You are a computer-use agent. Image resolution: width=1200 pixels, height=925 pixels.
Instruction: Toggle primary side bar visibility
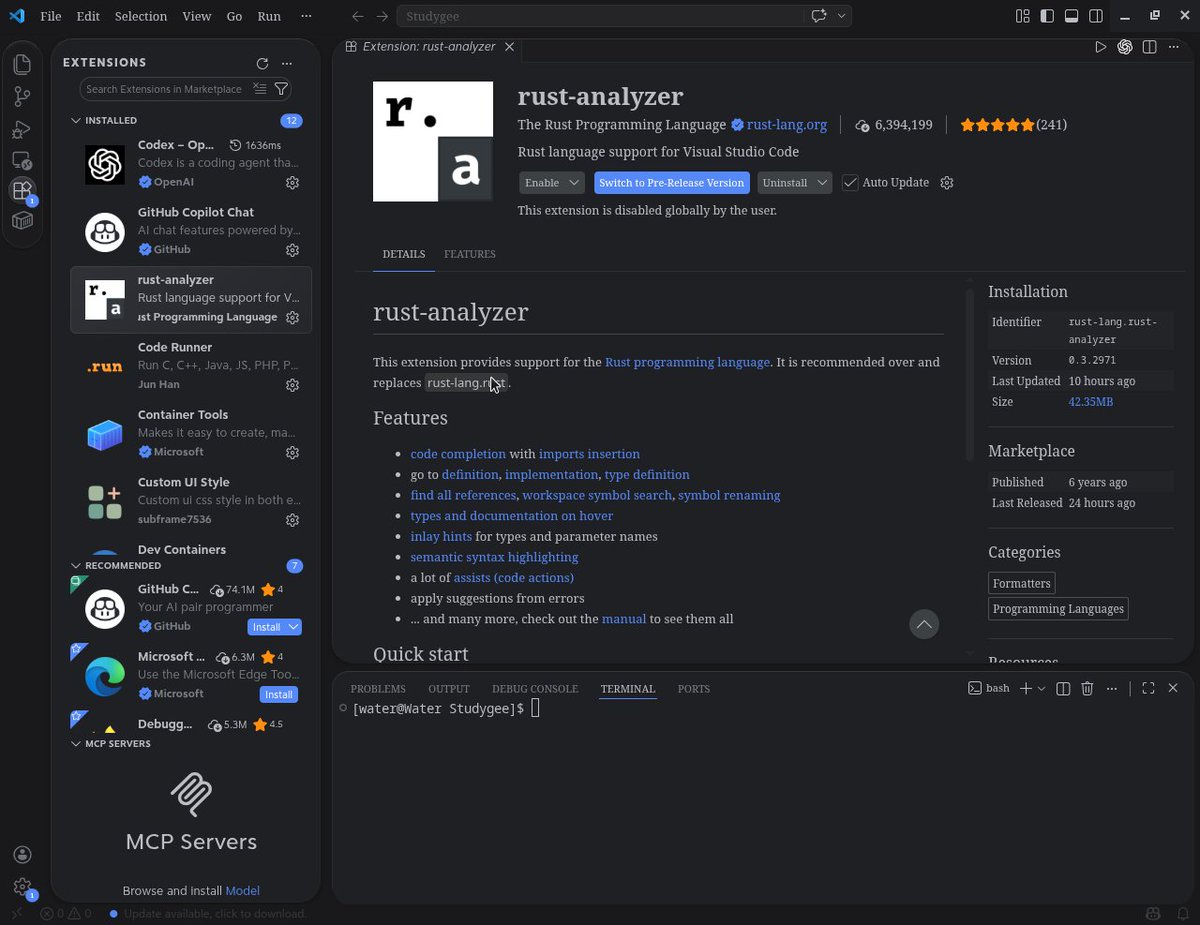pos(1047,16)
